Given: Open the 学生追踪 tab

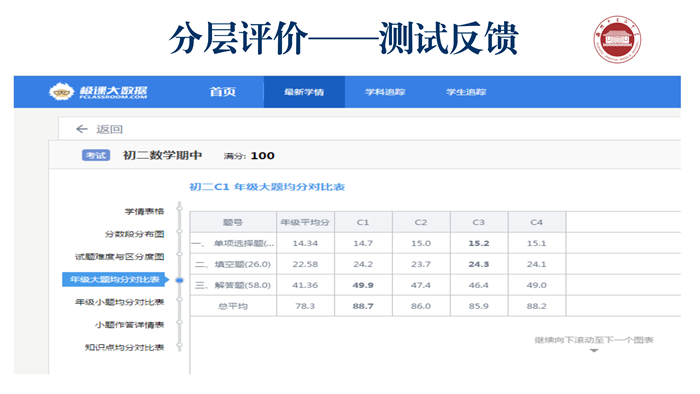Looking at the screenshot, I should tap(466, 92).
